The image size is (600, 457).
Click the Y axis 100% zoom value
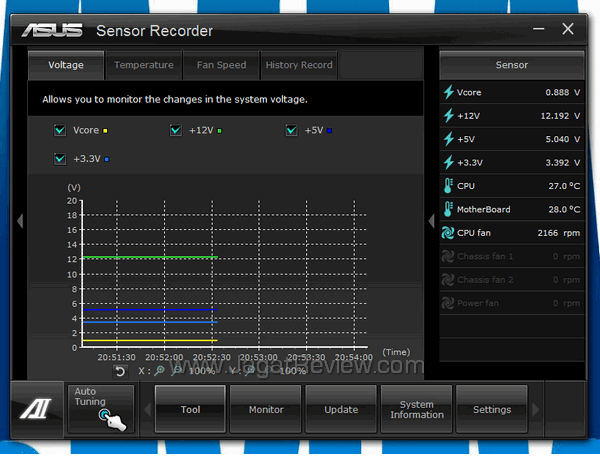point(293,371)
